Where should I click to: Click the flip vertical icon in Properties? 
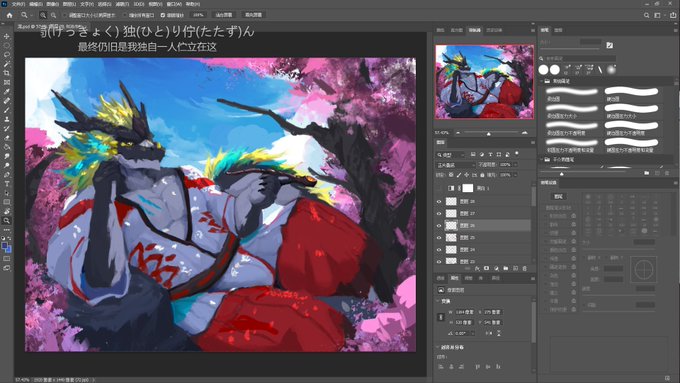(499, 333)
